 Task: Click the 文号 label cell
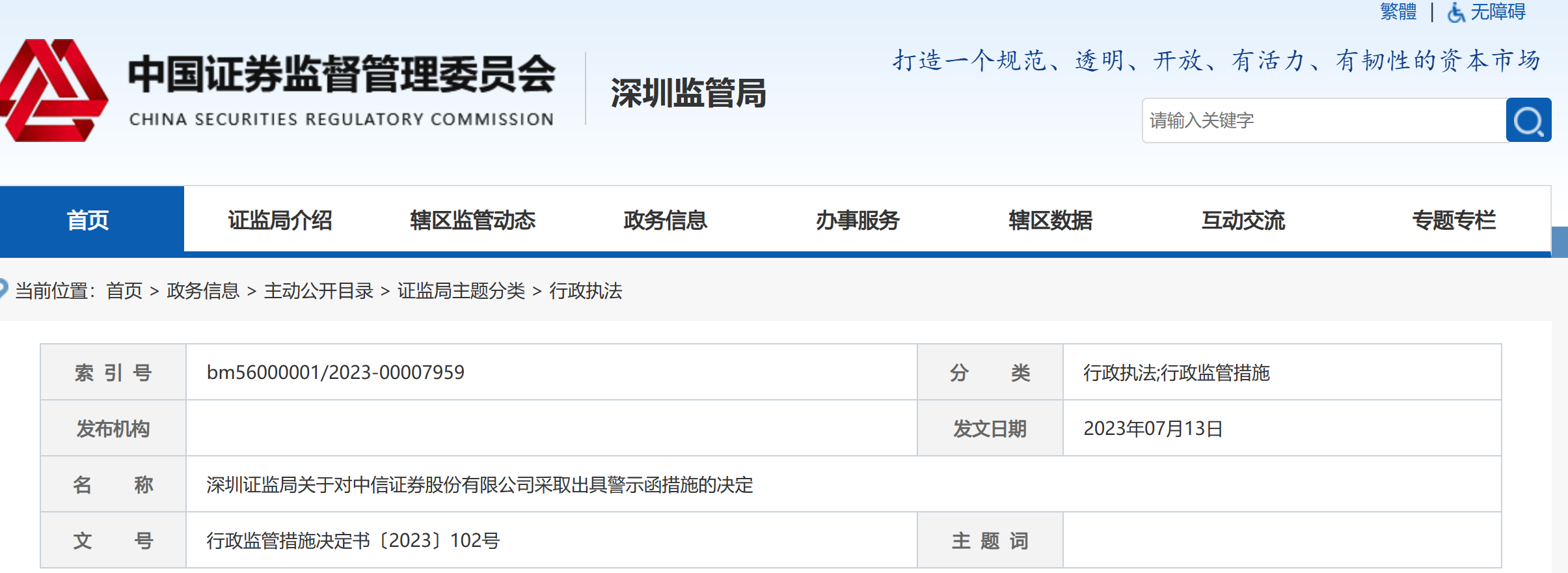[113, 540]
